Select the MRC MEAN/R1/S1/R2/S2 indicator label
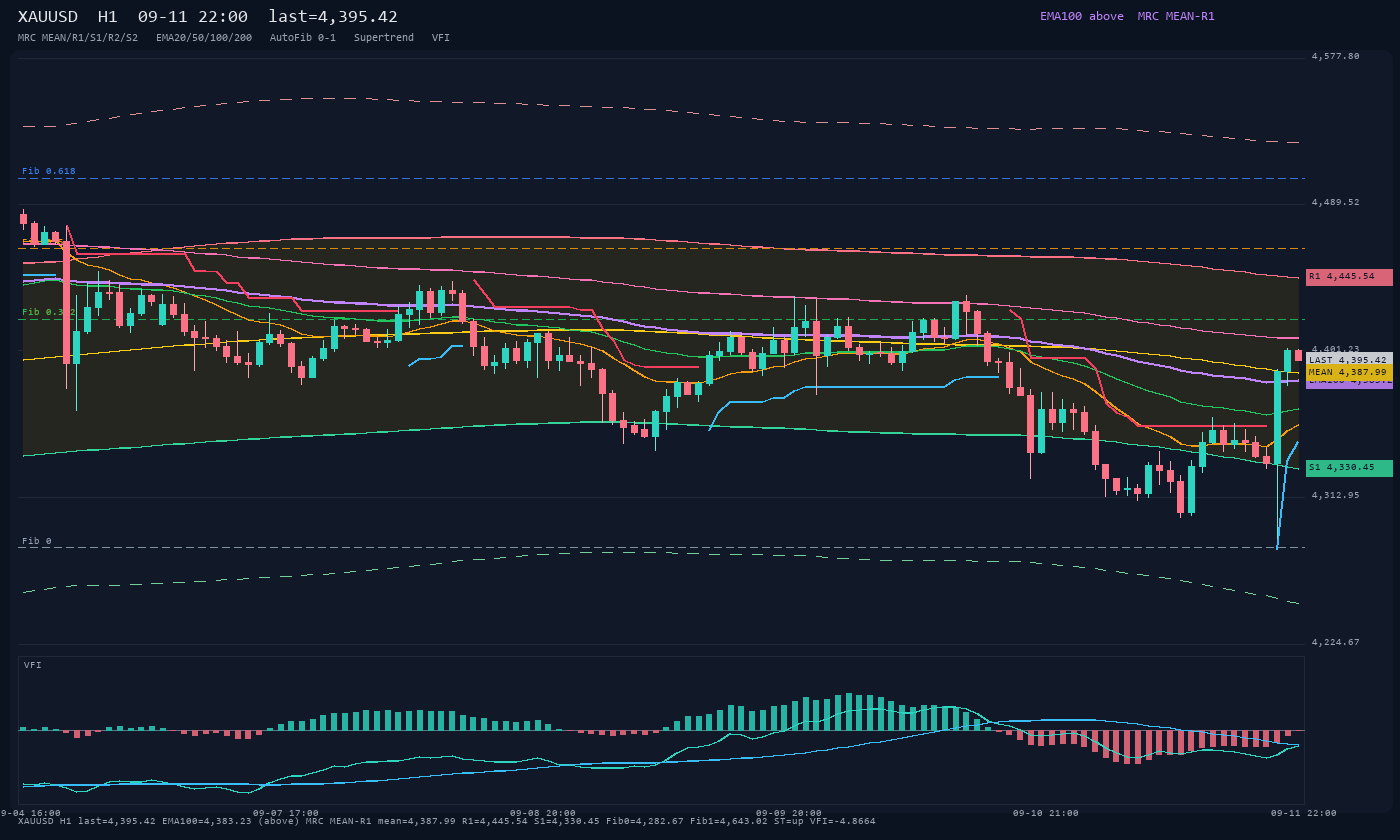This screenshot has height=840, width=1400. click(x=78, y=38)
